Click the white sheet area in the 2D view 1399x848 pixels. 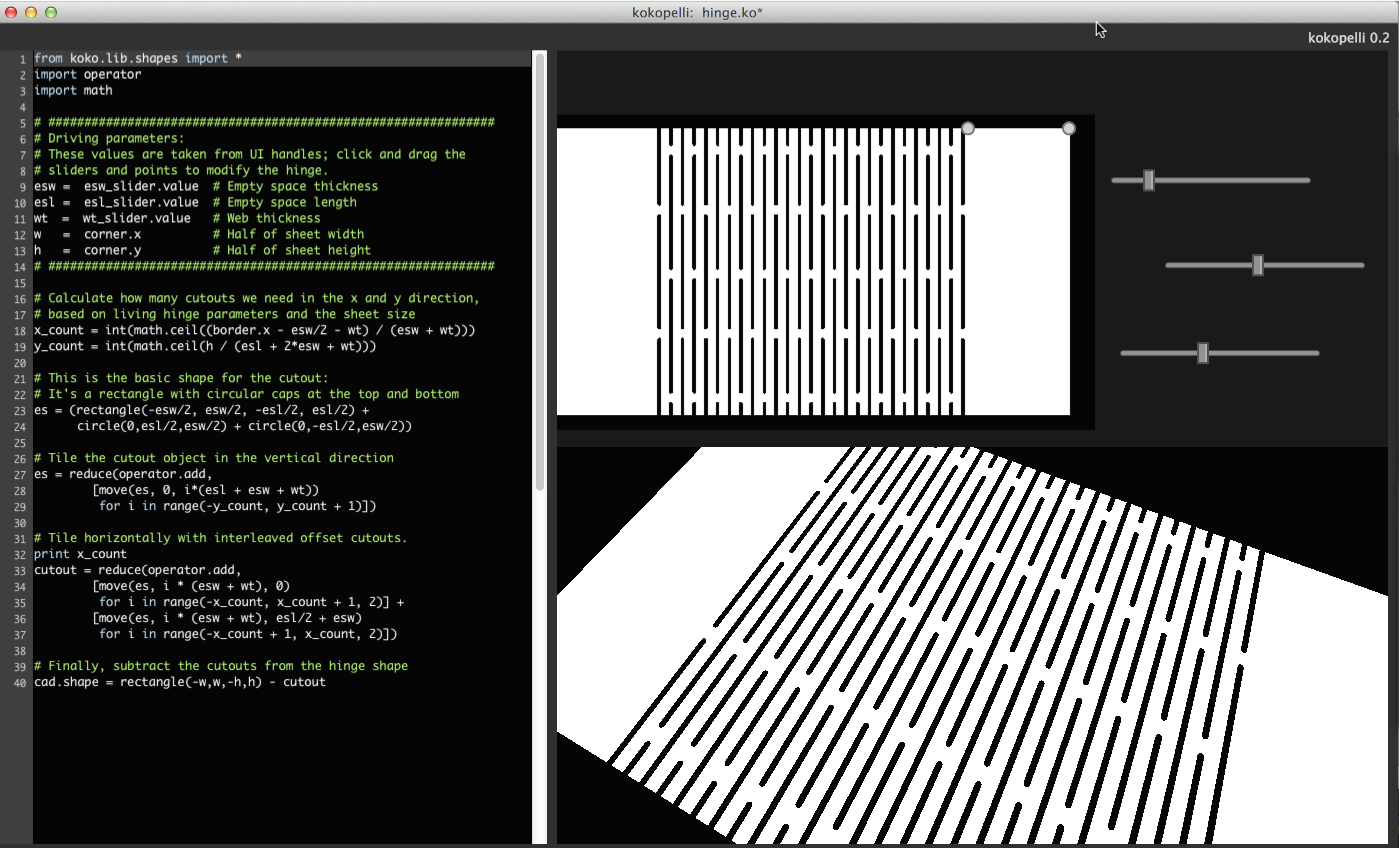pos(1016,270)
